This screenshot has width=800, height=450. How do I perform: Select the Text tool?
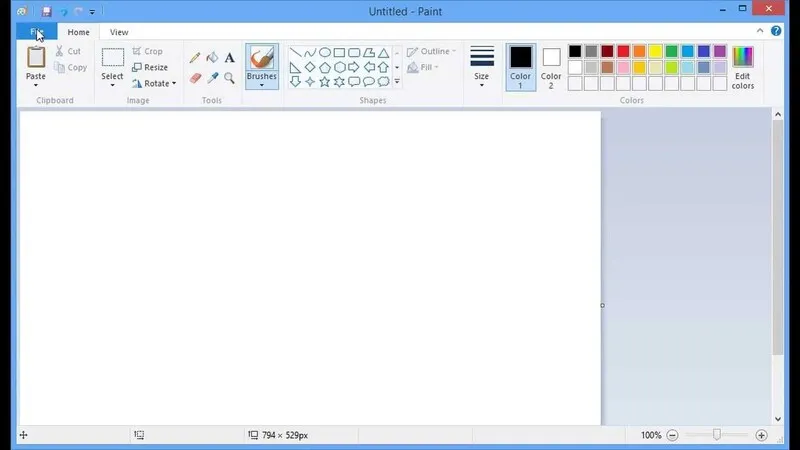click(229, 58)
